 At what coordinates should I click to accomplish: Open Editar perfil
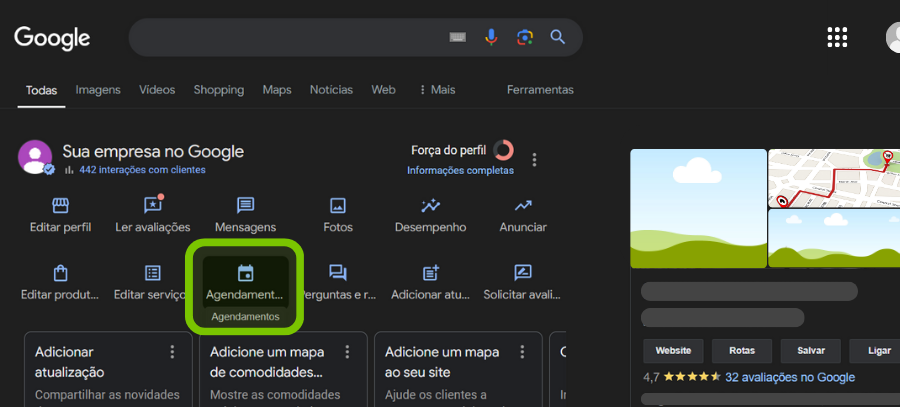click(x=60, y=216)
